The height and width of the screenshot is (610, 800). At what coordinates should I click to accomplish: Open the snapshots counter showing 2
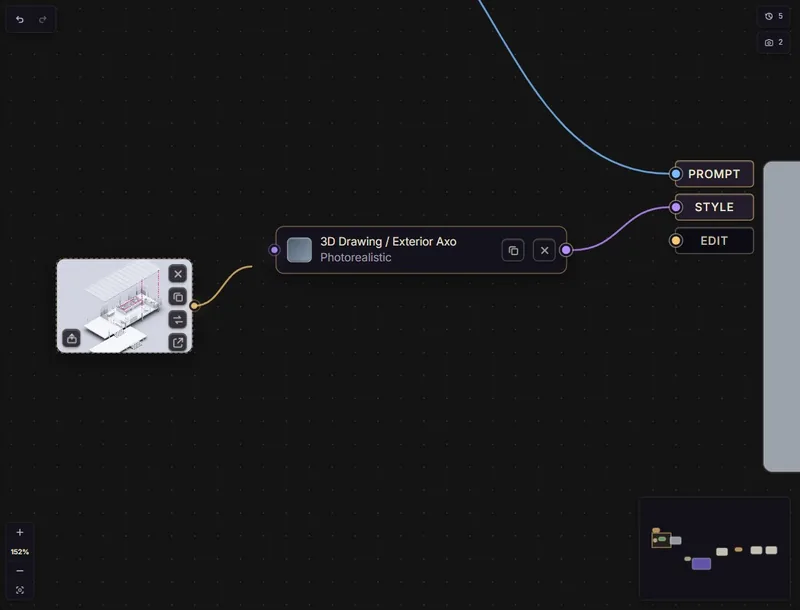coord(773,42)
